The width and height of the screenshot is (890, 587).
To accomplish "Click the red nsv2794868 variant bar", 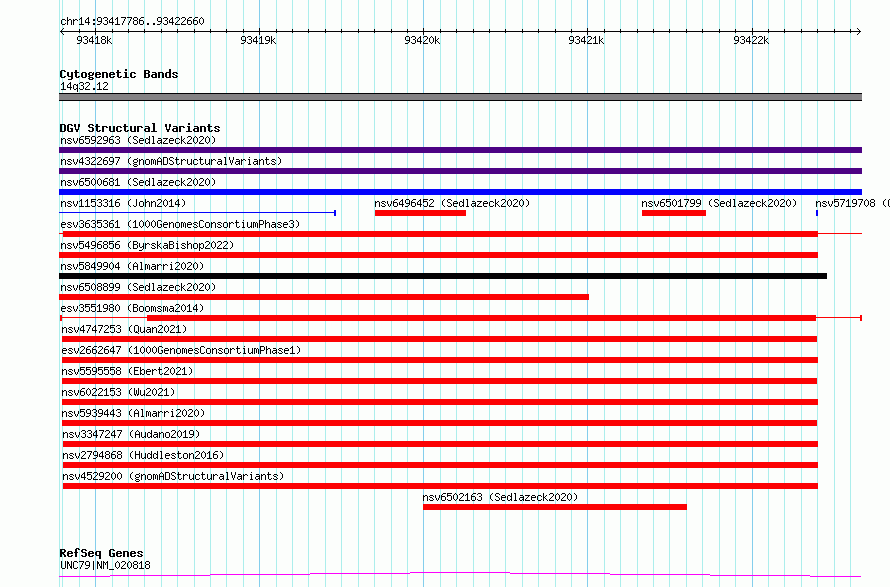I will point(440,465).
